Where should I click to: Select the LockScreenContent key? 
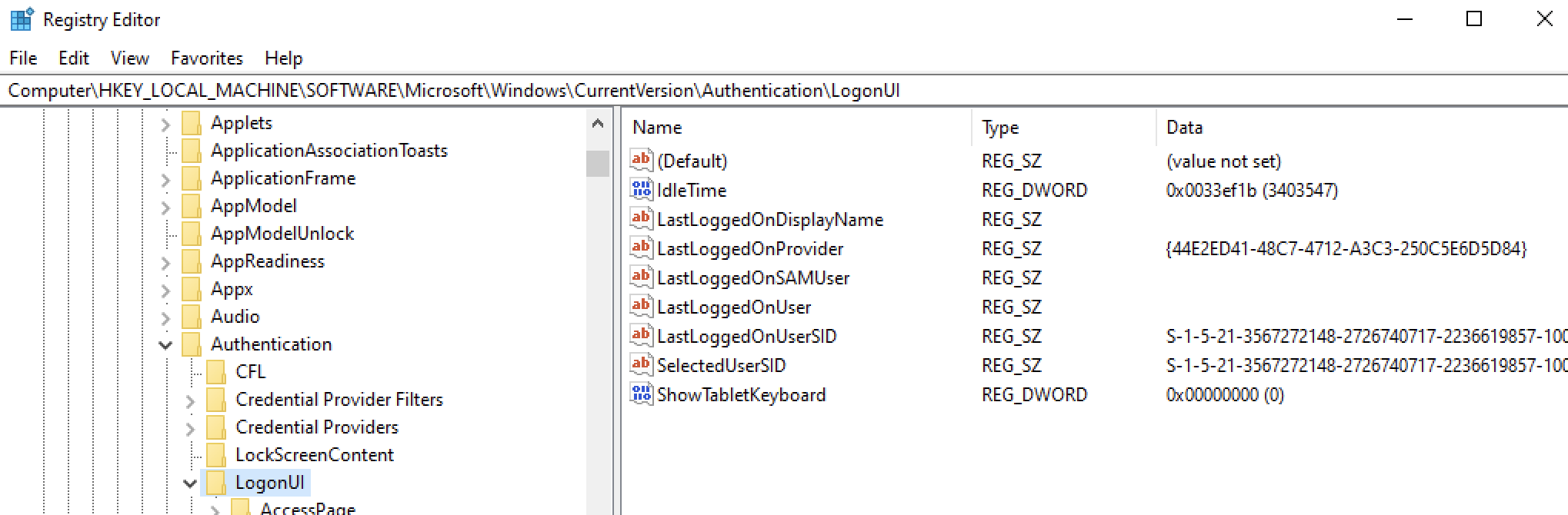tap(314, 454)
